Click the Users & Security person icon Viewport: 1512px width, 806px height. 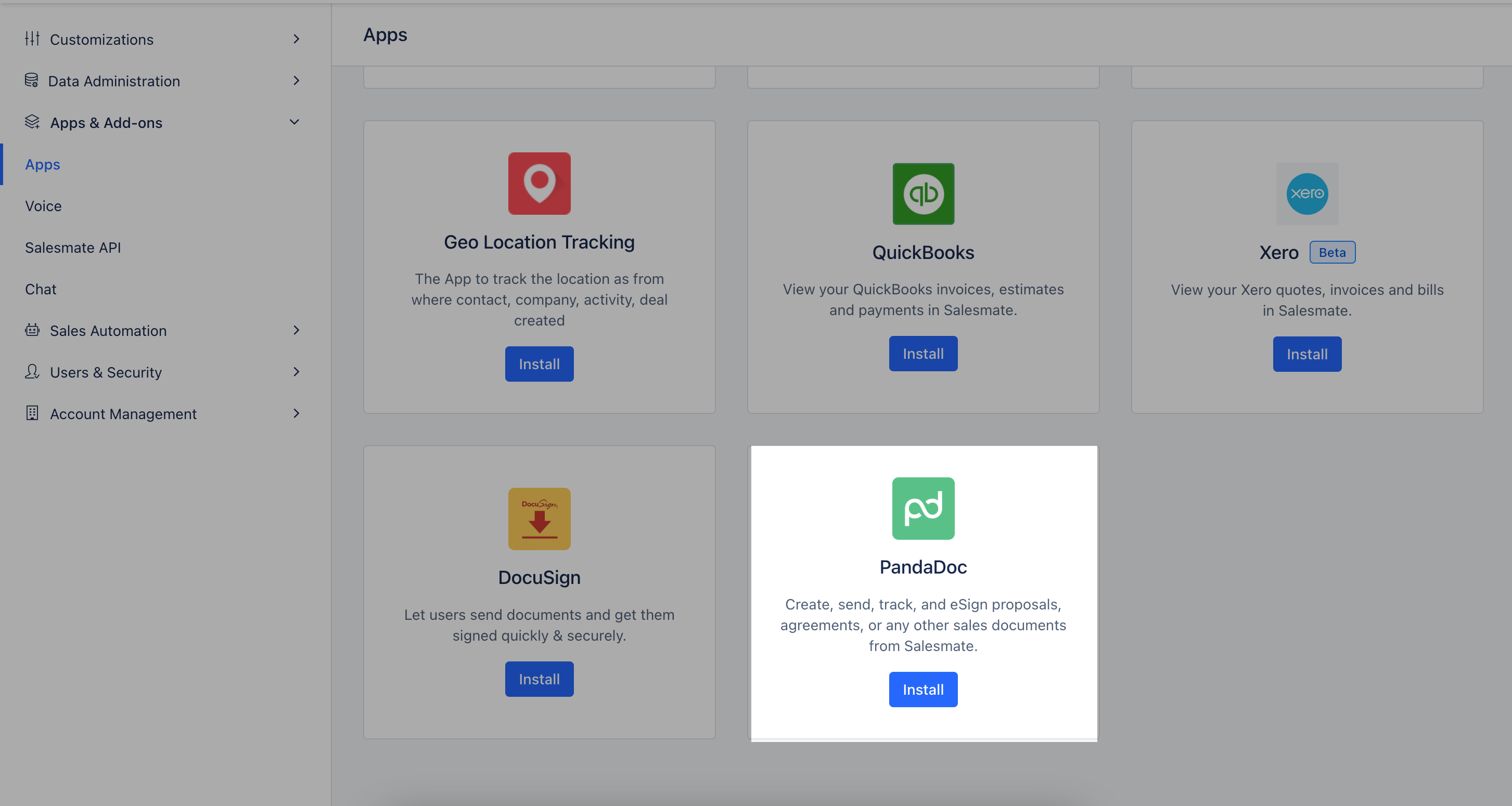[32, 372]
